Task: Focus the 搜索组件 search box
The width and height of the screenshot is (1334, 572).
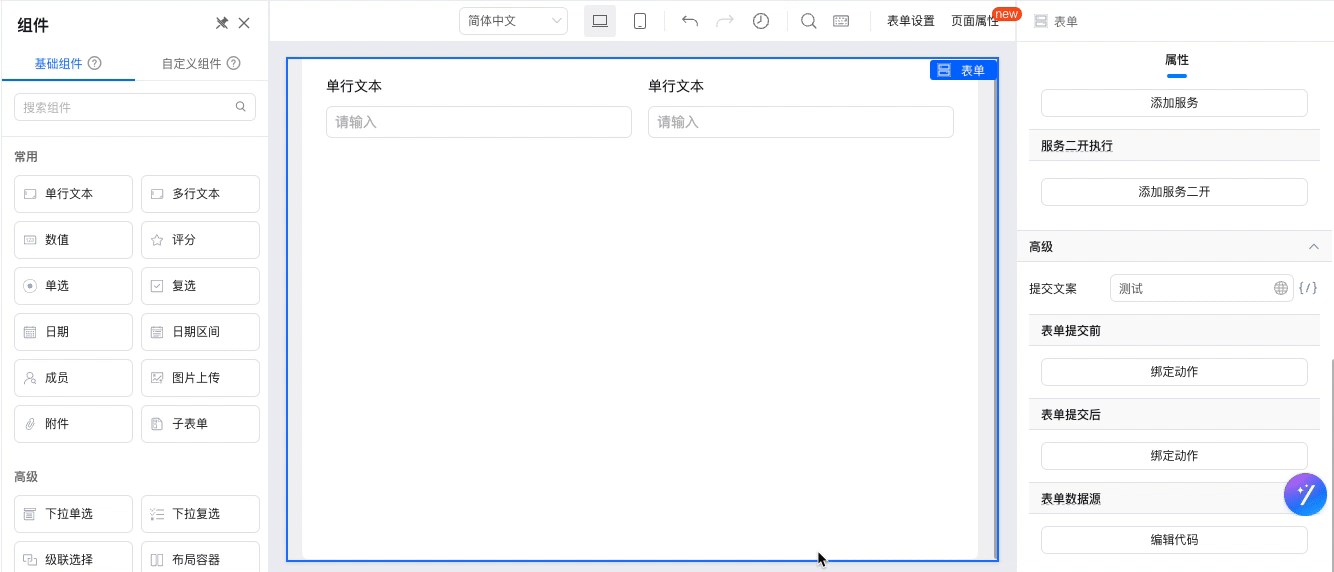Action: point(135,107)
